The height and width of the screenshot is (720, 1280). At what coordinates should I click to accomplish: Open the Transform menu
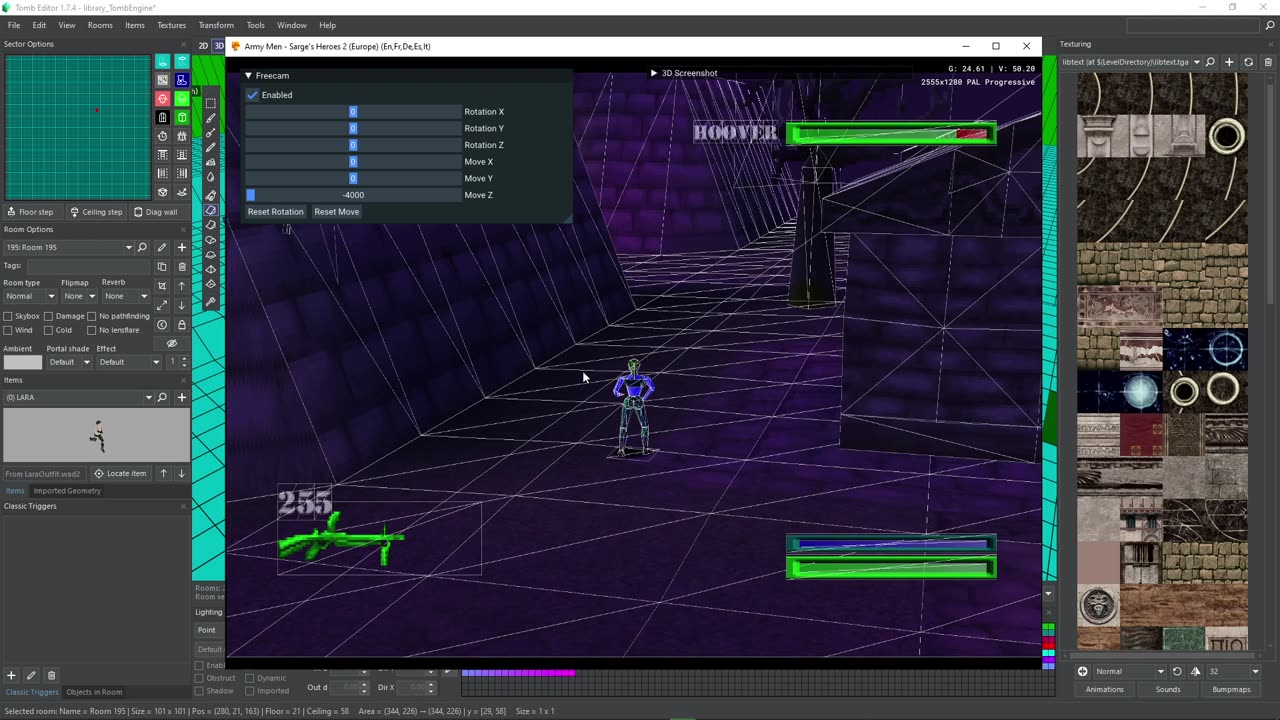click(216, 25)
